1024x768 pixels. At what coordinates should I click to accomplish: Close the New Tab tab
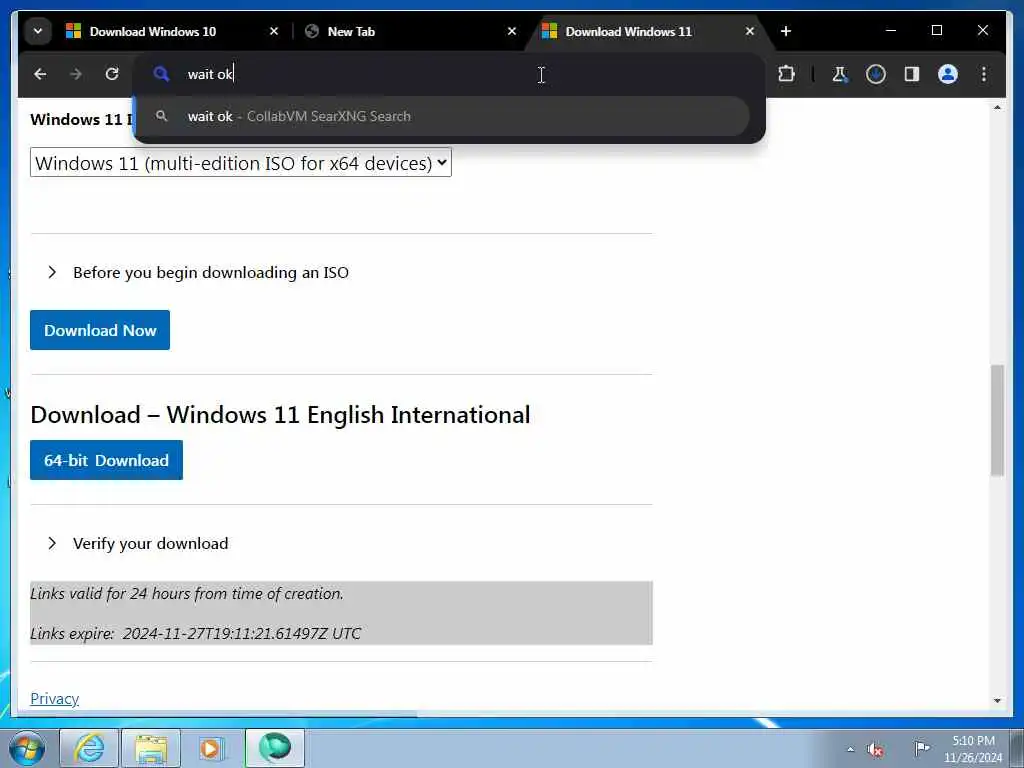[511, 31]
